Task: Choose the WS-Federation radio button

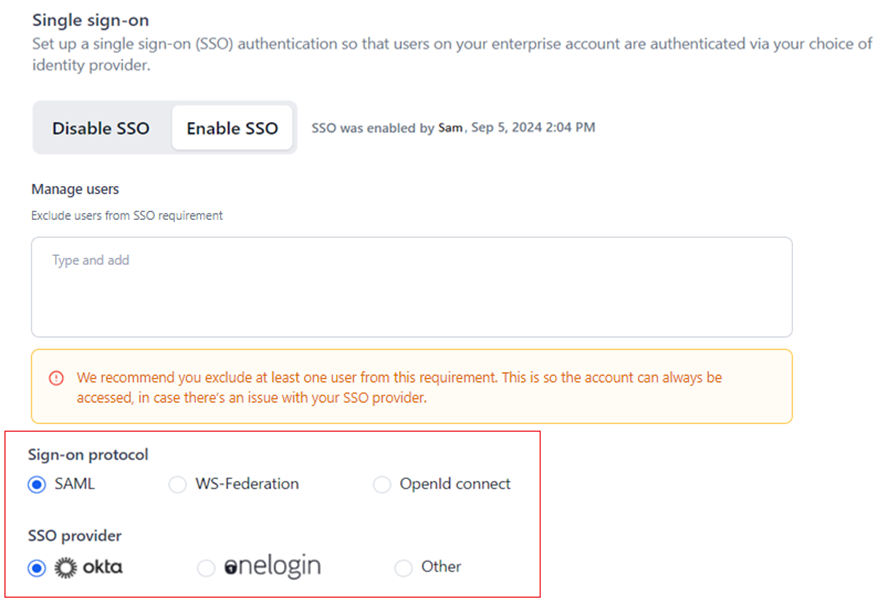Action: (x=177, y=485)
